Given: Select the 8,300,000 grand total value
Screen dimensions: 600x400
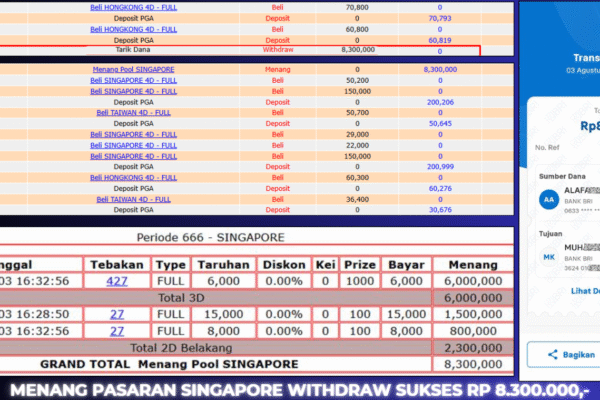Looking at the screenshot, I should [473, 364].
